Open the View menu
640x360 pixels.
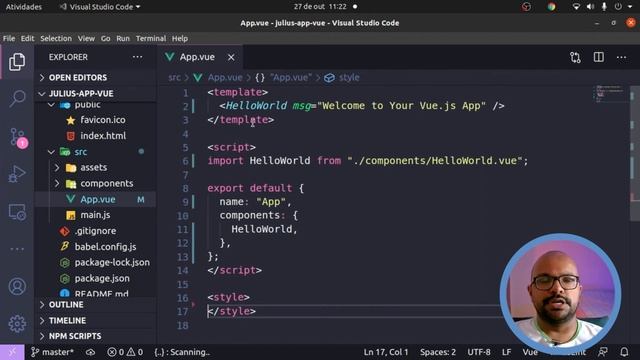point(86,38)
